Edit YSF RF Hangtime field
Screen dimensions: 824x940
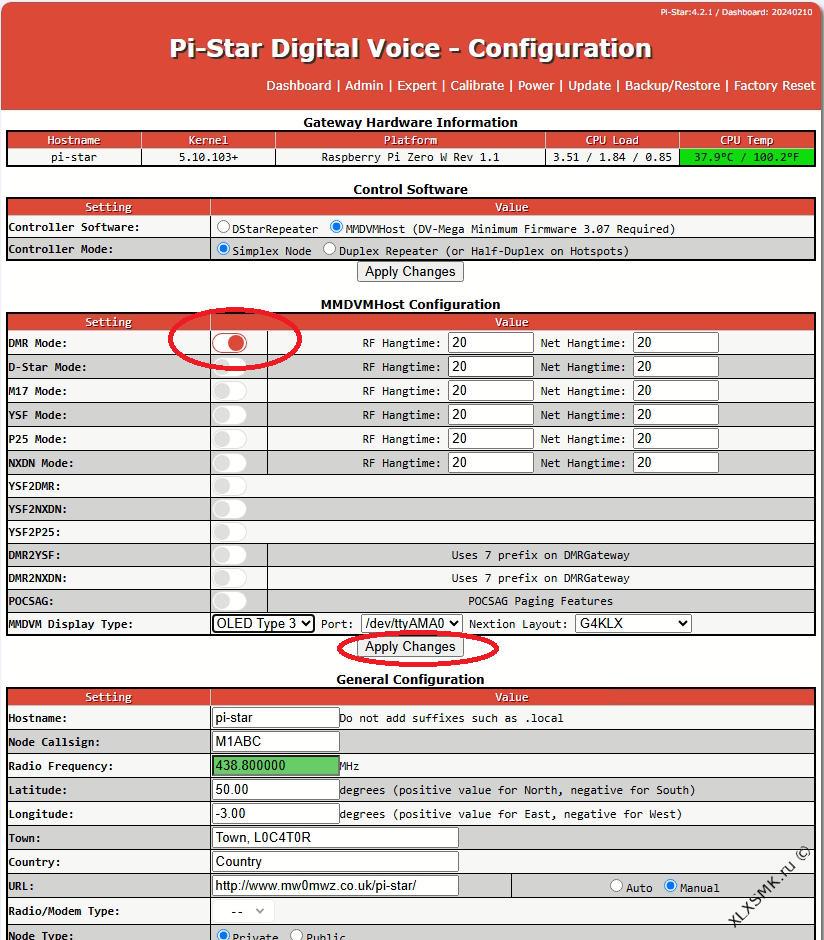click(491, 414)
